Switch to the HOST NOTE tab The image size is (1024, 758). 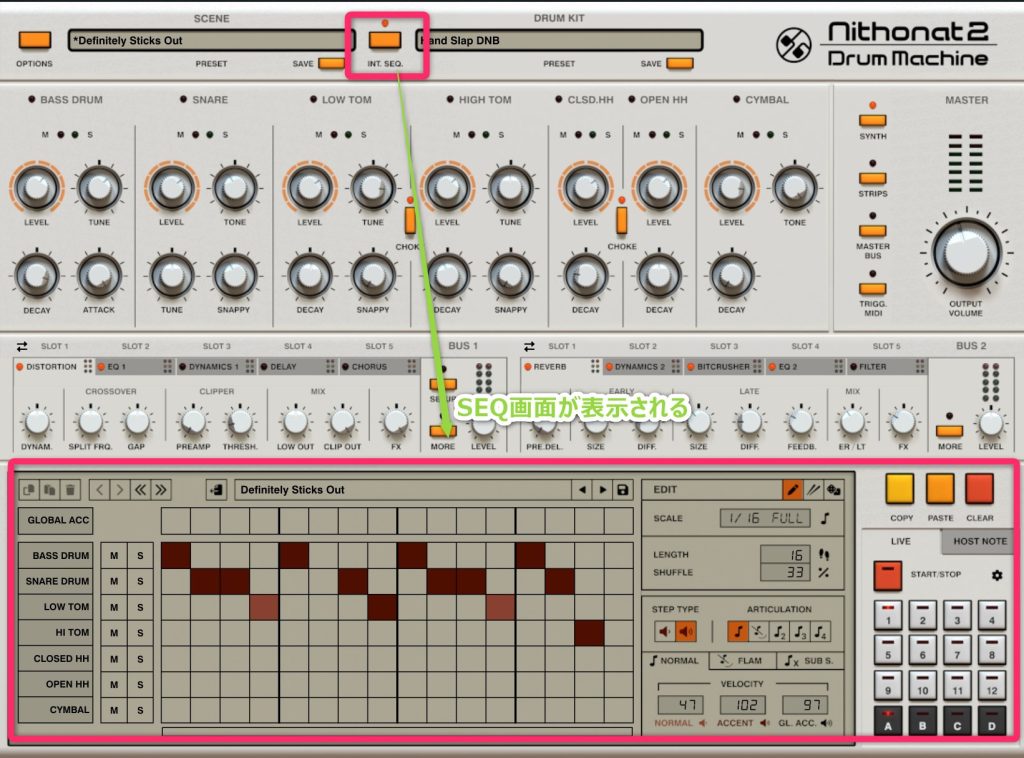[x=979, y=541]
